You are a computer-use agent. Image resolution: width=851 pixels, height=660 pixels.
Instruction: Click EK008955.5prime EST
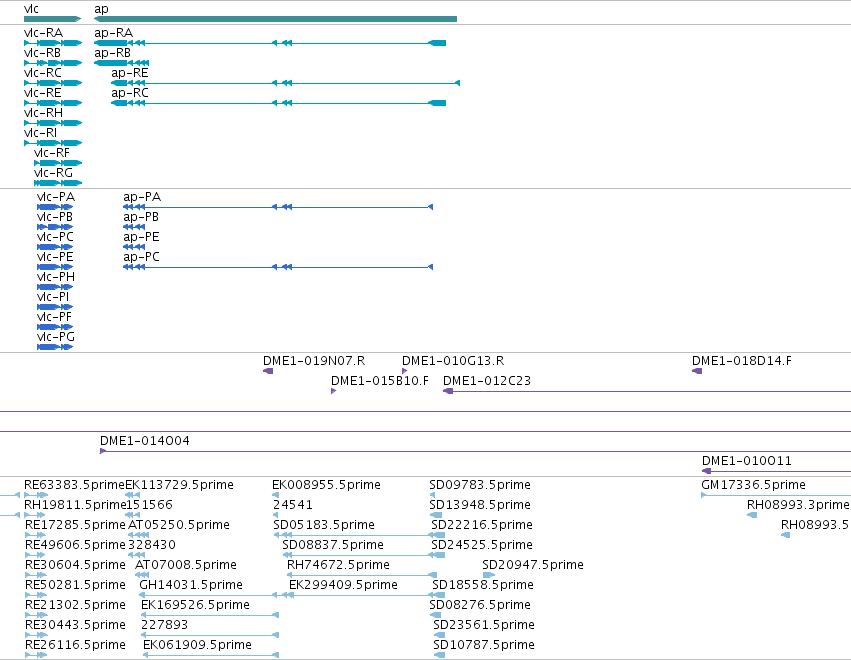point(275,494)
